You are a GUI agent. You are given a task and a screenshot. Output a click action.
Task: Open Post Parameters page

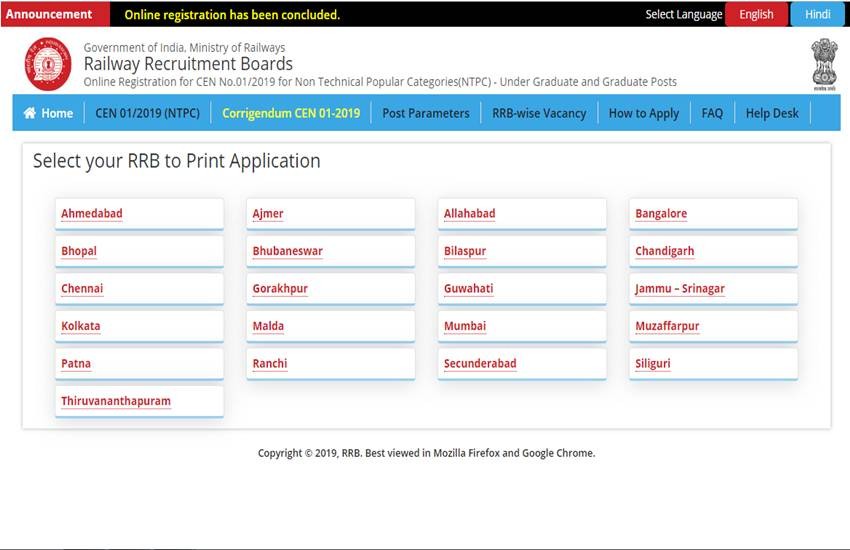[425, 113]
